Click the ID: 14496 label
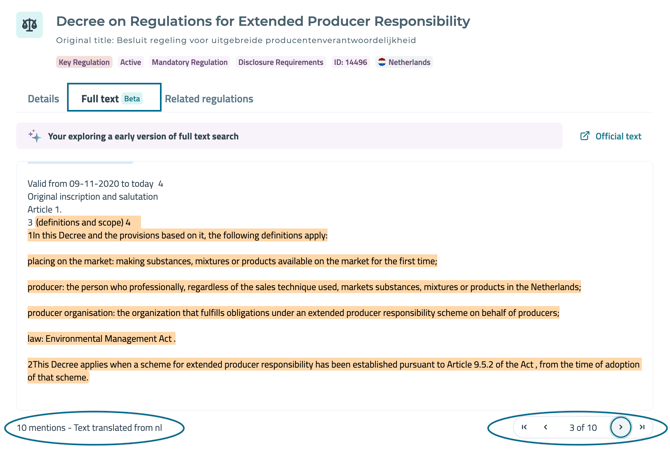The height and width of the screenshot is (456, 670). pos(350,62)
